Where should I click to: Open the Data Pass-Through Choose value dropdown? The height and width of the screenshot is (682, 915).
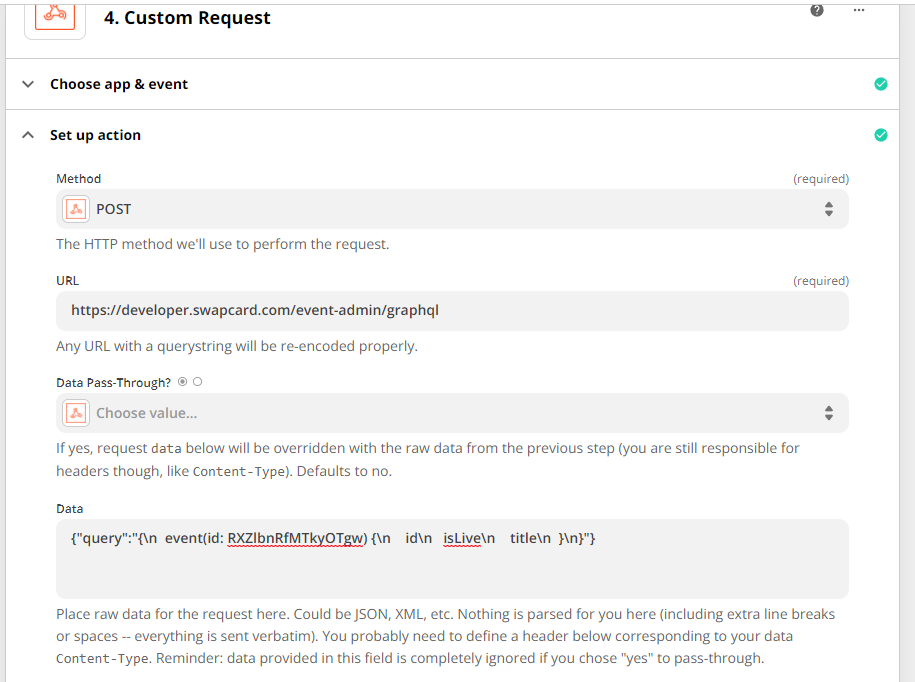pyautogui.click(x=452, y=413)
